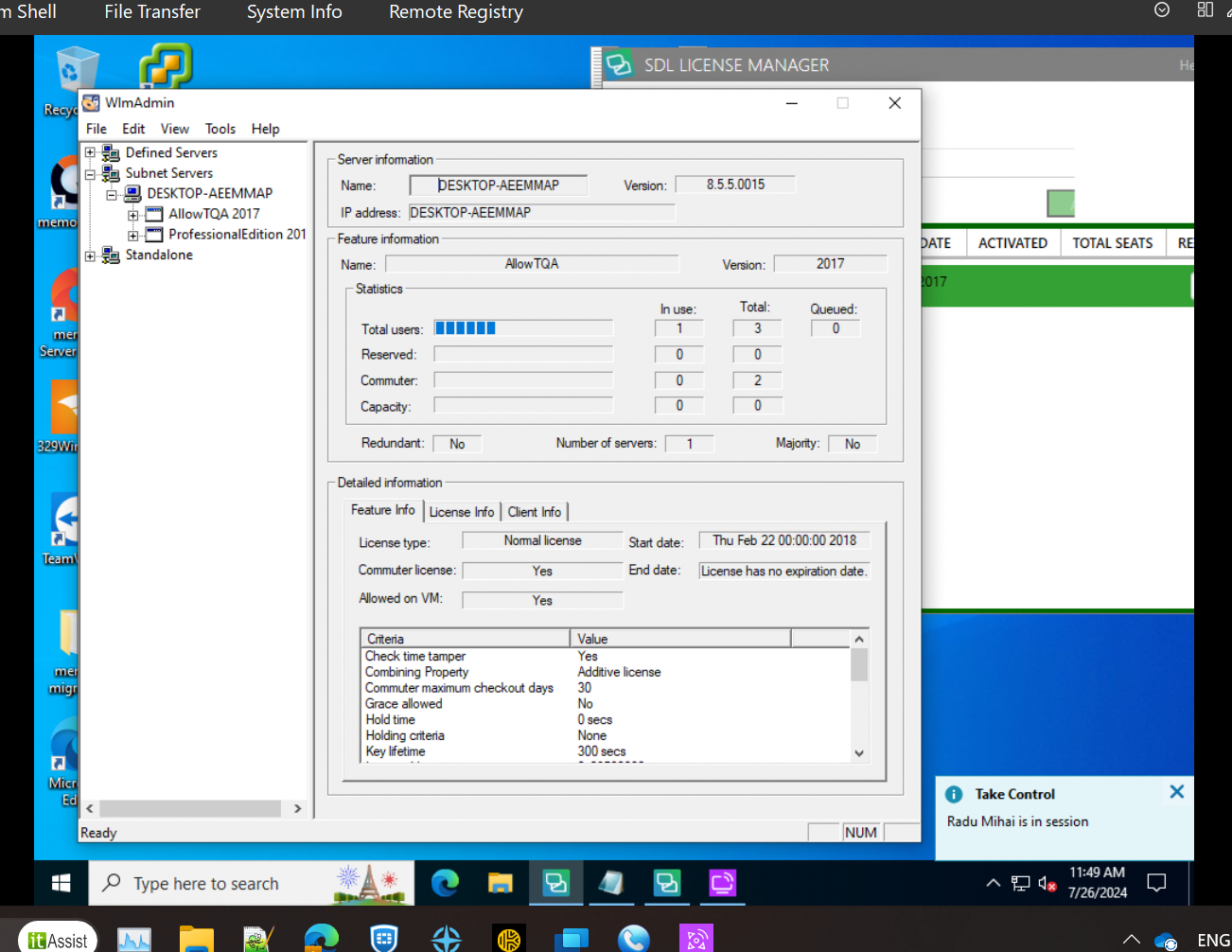Open the Edit menu
The image size is (1232, 952).
point(133,129)
